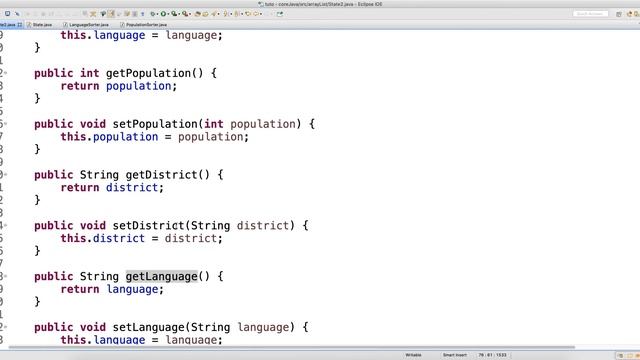
Task: Go to Next Annotation arrow icon
Action: (x=225, y=14)
